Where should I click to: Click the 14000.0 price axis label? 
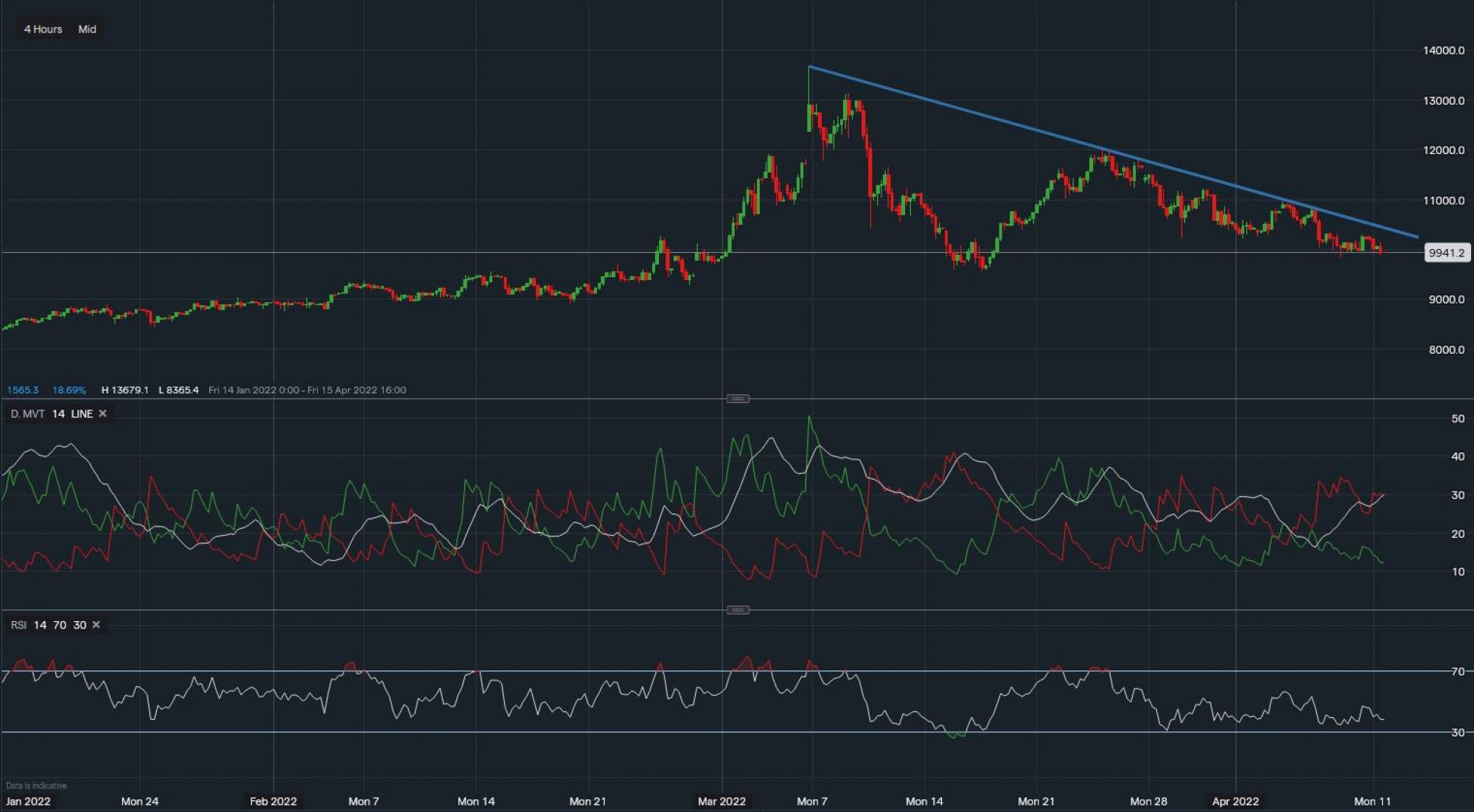click(x=1443, y=51)
